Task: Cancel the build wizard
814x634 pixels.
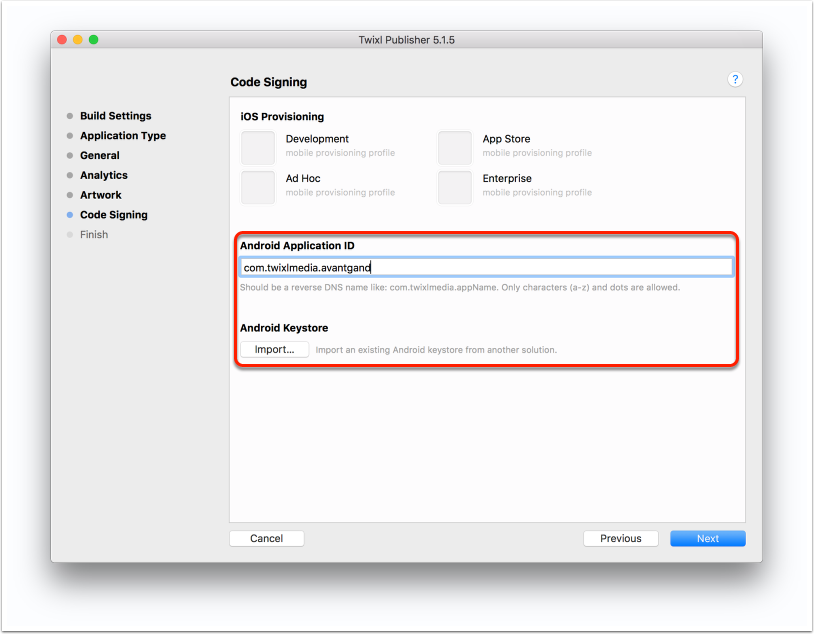Action: pyautogui.click(x=267, y=538)
